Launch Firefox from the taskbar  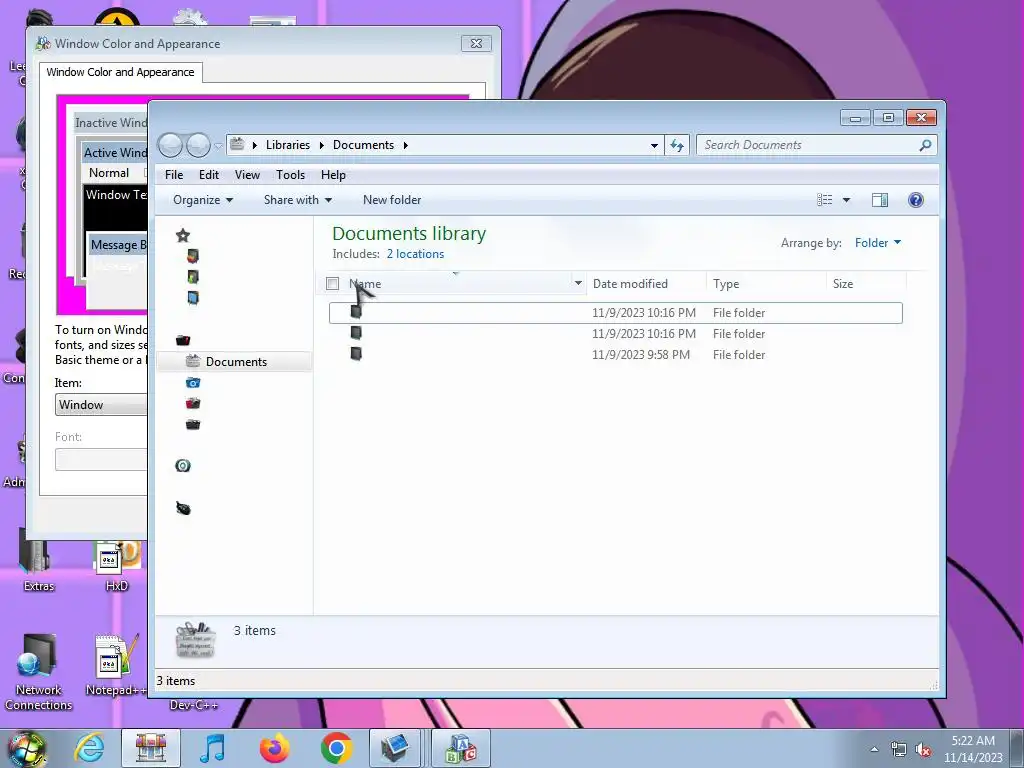(275, 748)
